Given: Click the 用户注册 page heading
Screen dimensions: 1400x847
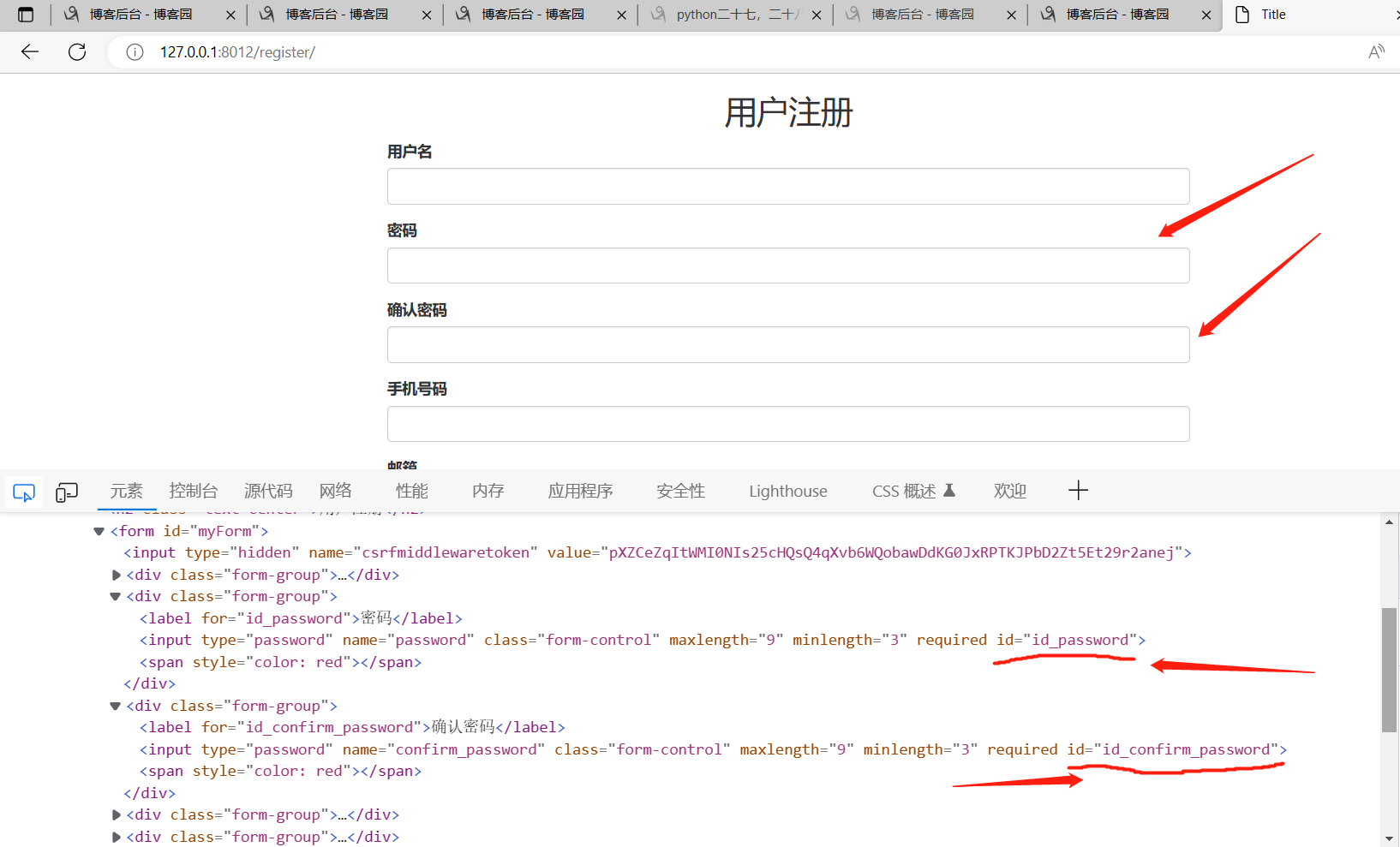Looking at the screenshot, I should tap(788, 112).
